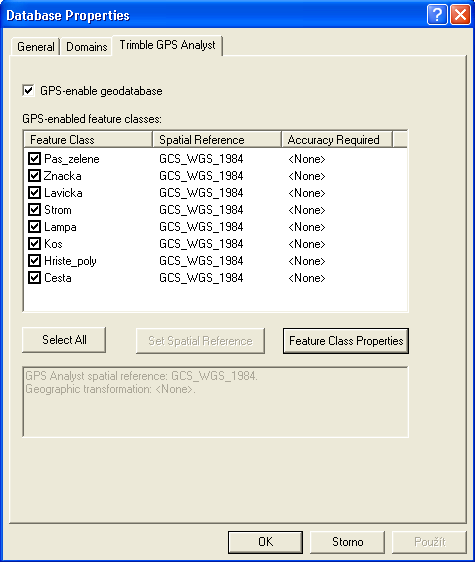Toggle the Znacka feature class checkbox
Screen dimensions: 475x562
34,175
